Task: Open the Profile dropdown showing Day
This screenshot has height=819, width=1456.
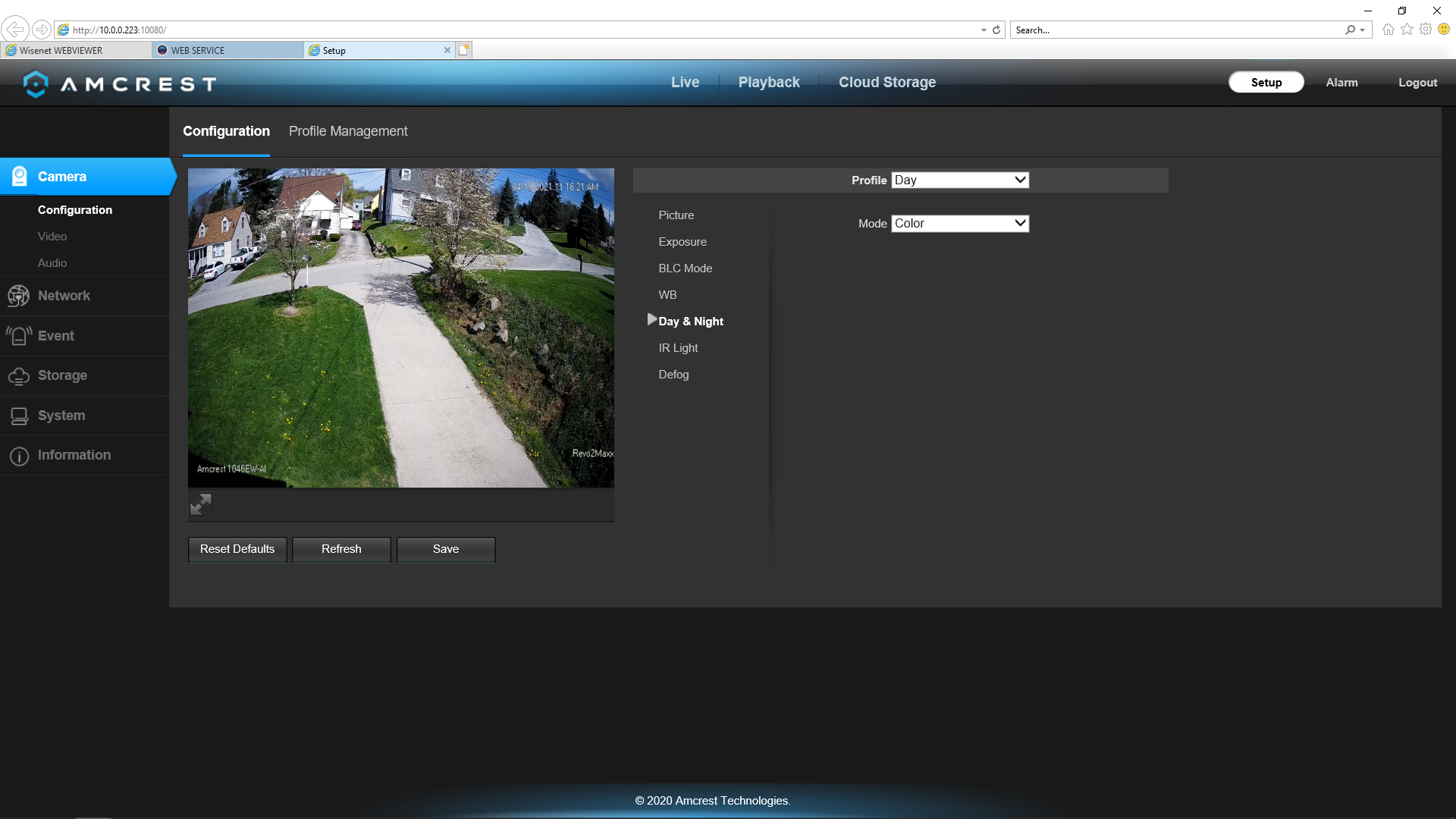Action: [959, 180]
